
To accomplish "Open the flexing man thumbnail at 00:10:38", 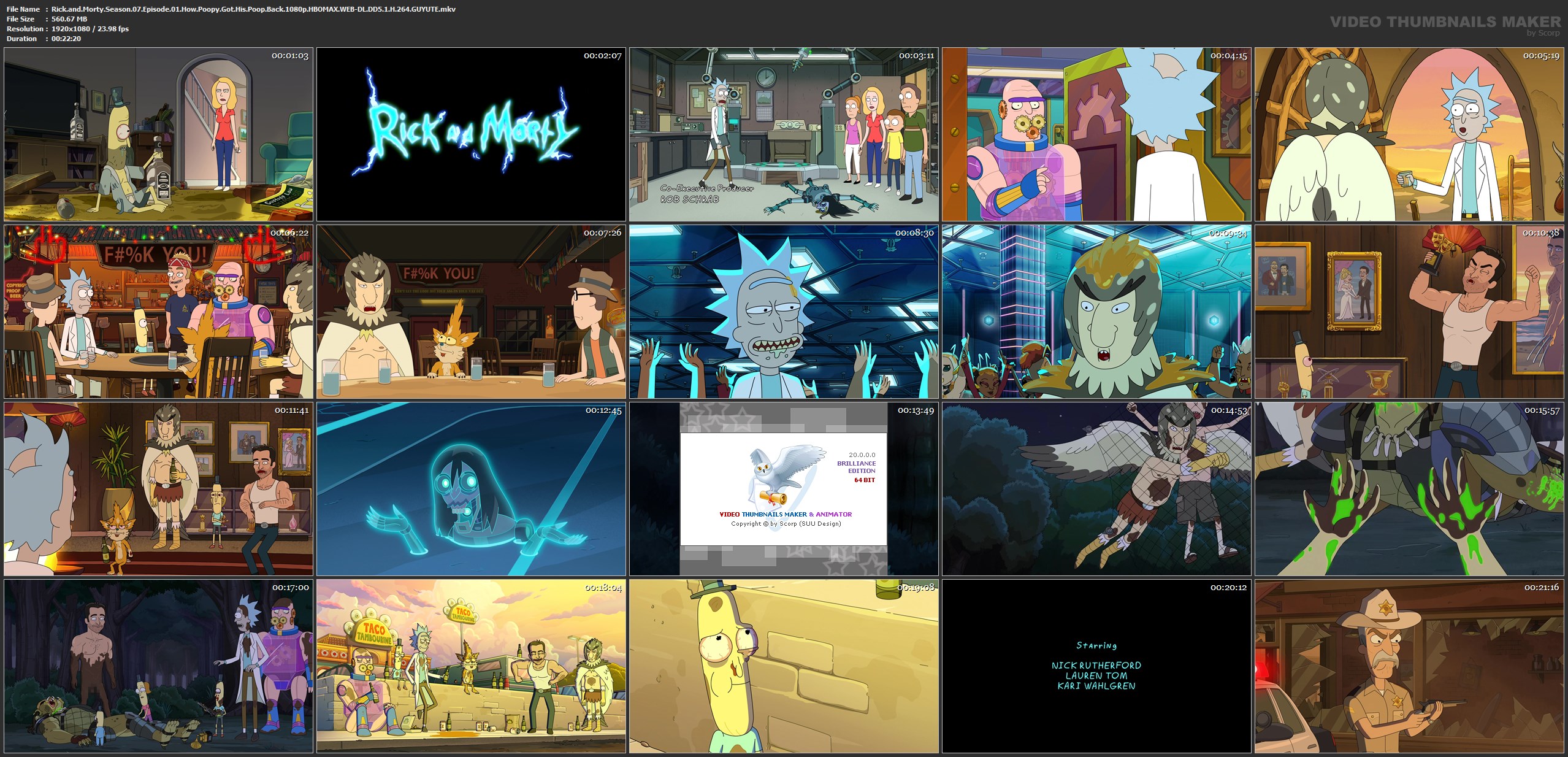I will pos(1409,312).
